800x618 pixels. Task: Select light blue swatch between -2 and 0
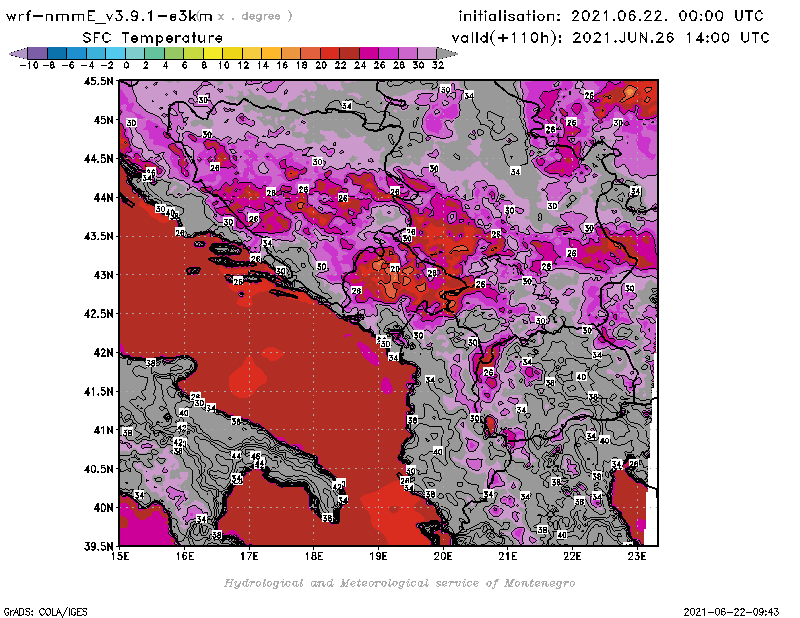[115, 53]
